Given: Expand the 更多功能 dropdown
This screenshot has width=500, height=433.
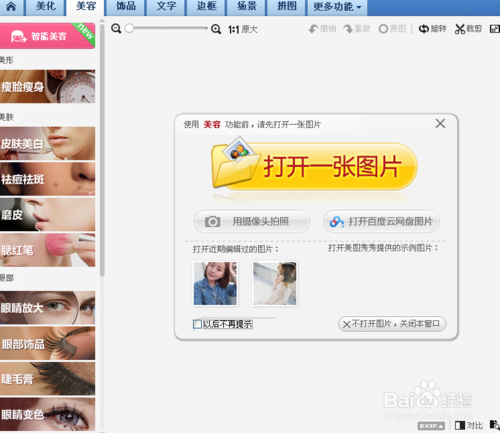Looking at the screenshot, I should [x=337, y=7].
